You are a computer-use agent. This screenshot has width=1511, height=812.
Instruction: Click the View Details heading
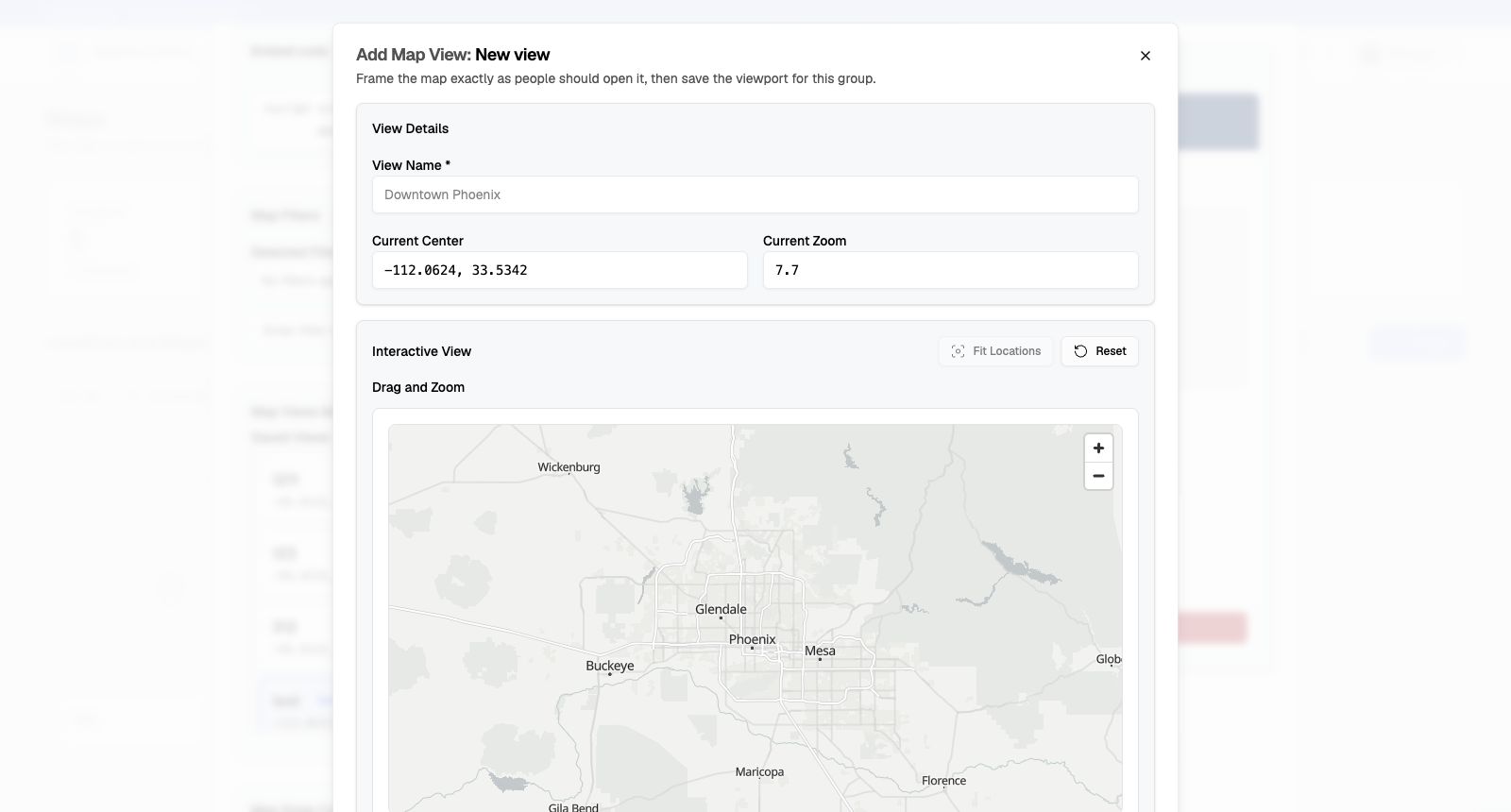[410, 128]
